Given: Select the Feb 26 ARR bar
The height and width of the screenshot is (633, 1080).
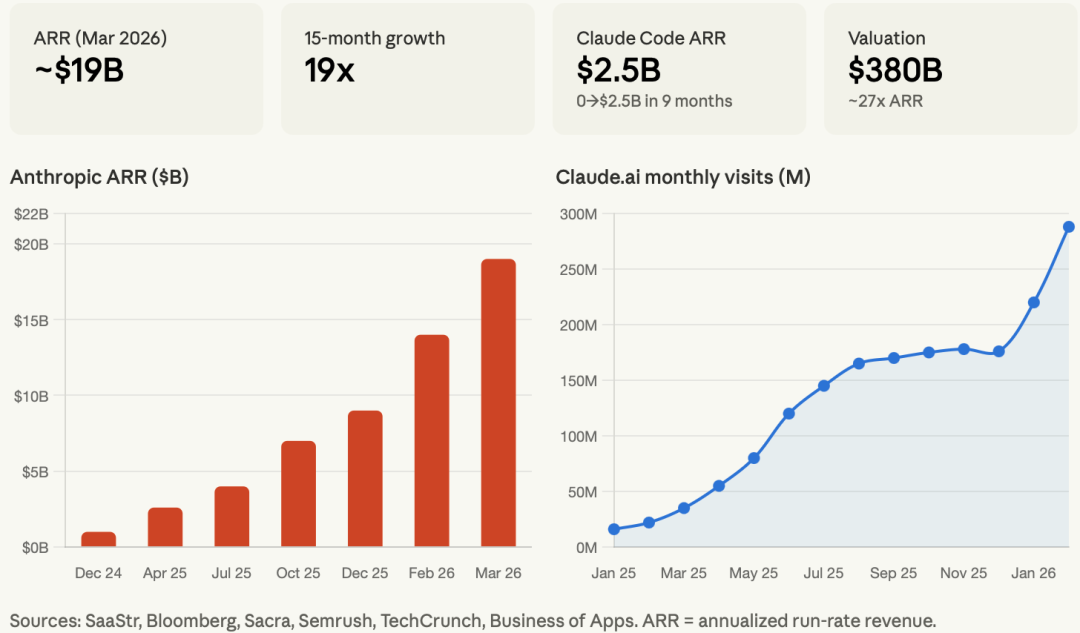Looking at the screenshot, I should pos(431,441).
